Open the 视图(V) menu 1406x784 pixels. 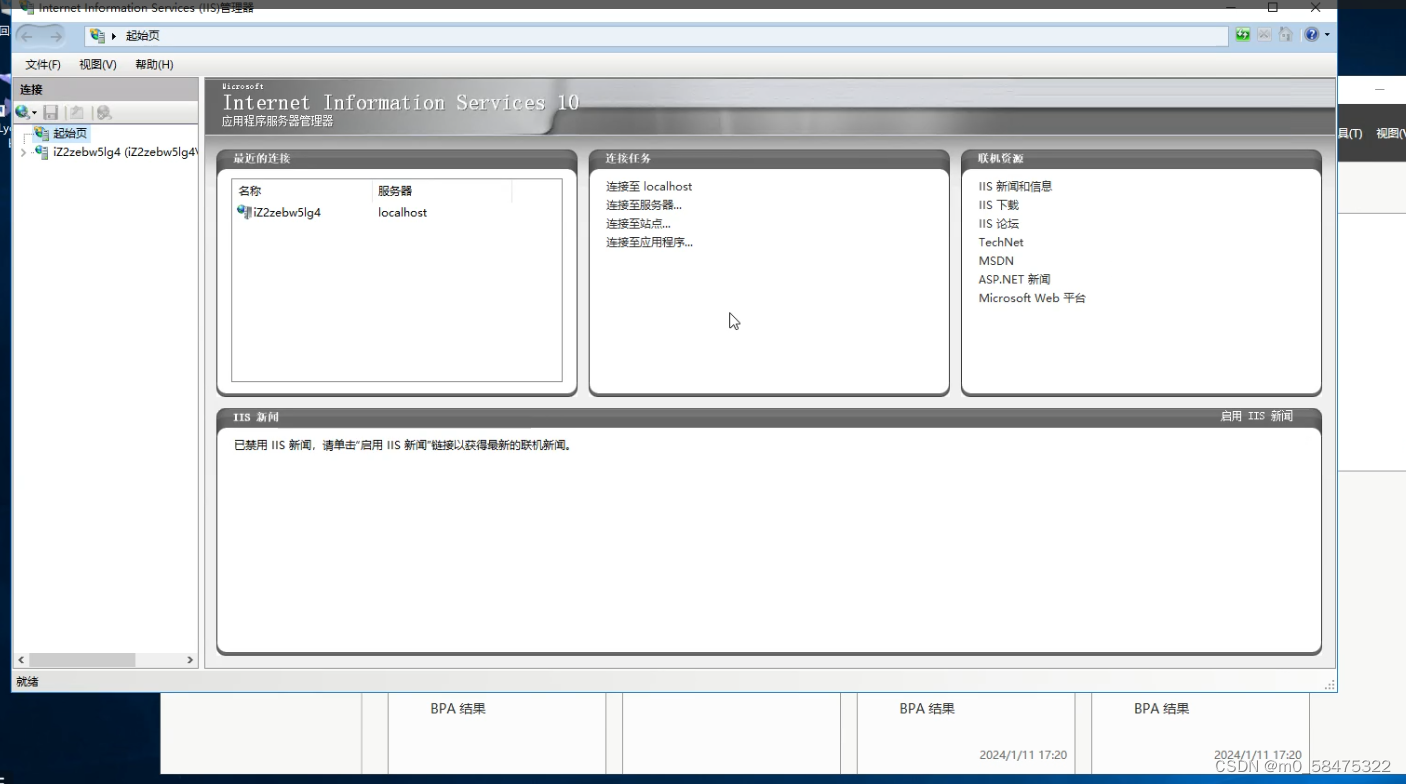coord(97,64)
